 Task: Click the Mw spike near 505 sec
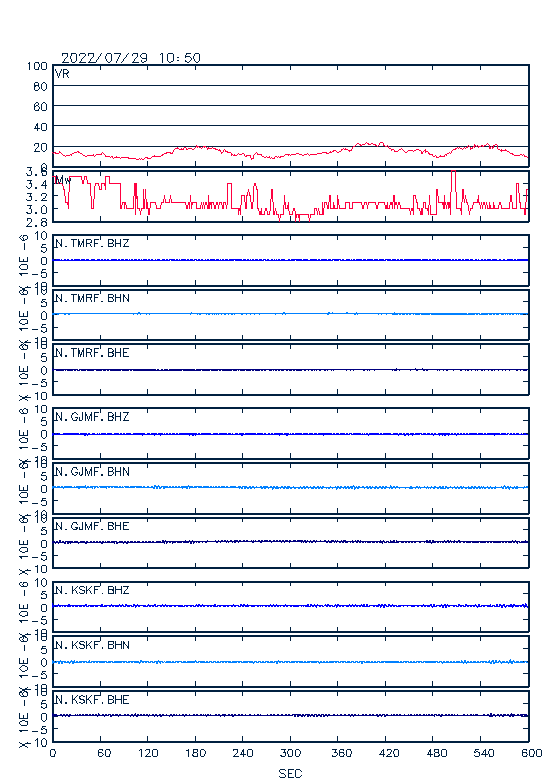[x=453, y=188]
